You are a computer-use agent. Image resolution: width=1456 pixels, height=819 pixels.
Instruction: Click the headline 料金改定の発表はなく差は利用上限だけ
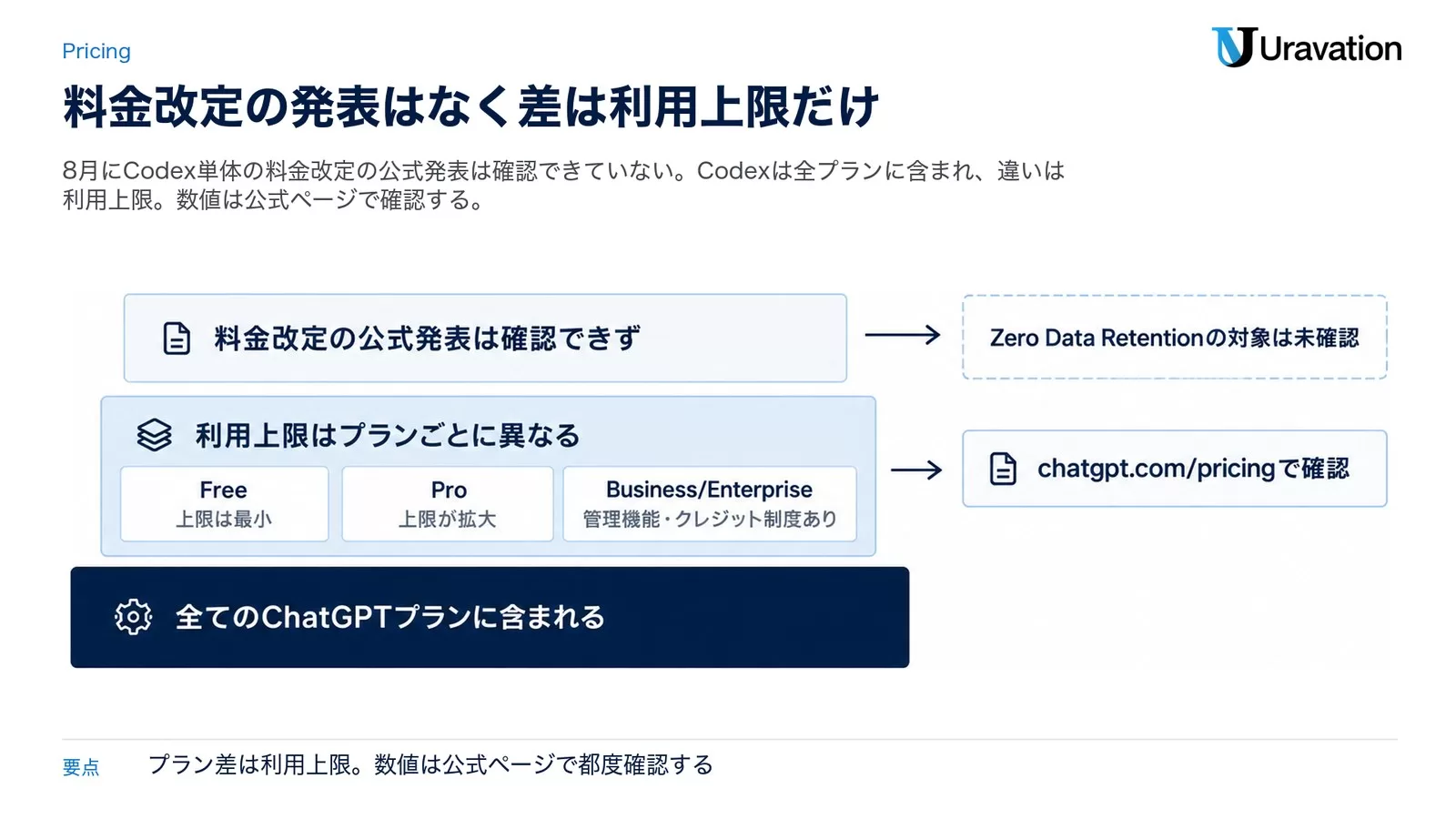[470, 106]
